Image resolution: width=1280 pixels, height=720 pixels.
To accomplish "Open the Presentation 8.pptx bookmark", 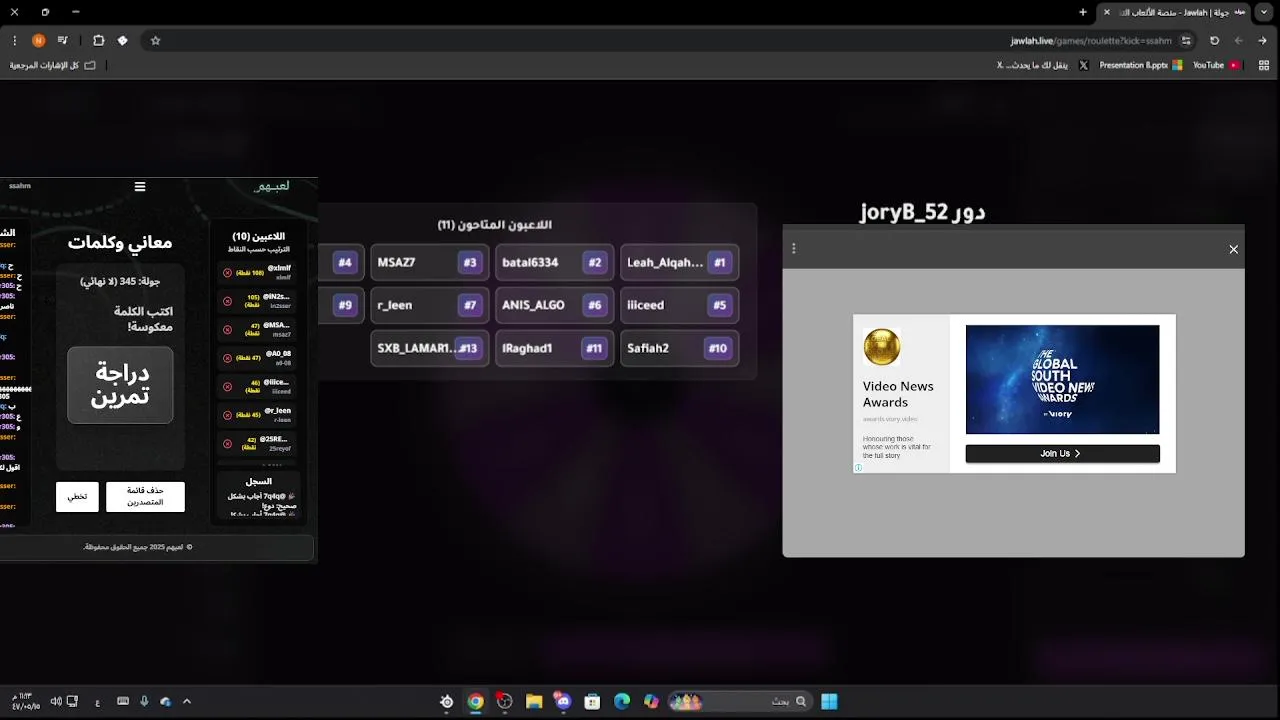I will (x=1140, y=65).
